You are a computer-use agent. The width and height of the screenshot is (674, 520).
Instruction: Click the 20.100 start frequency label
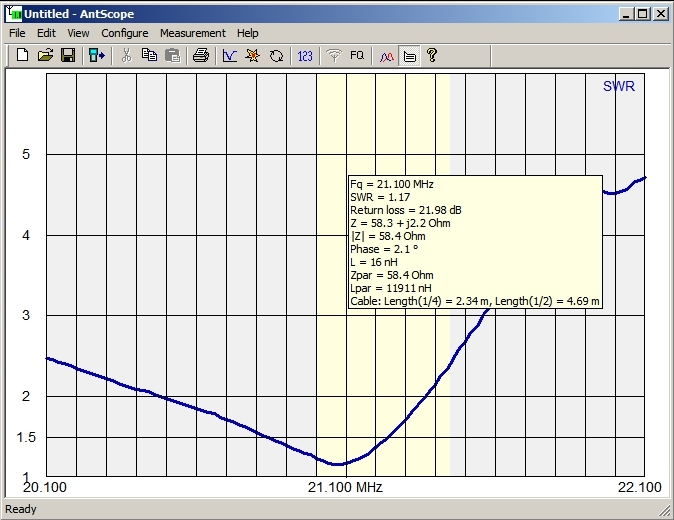(x=45, y=487)
